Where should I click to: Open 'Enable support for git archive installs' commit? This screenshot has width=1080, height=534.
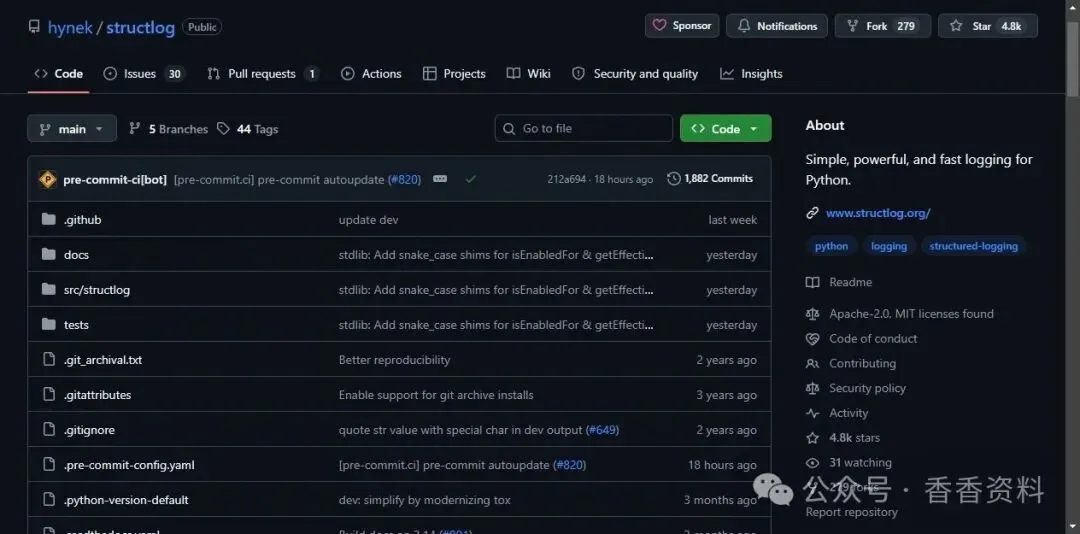436,395
